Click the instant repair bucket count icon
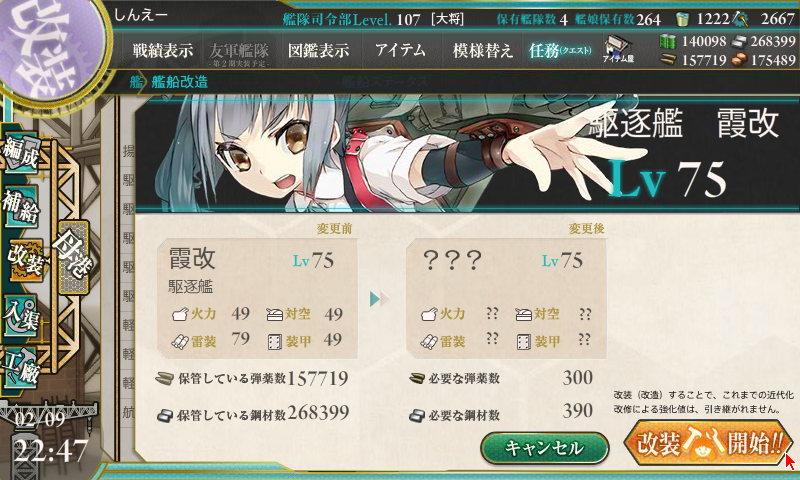Viewport: 800px width, 480px height. tap(682, 19)
